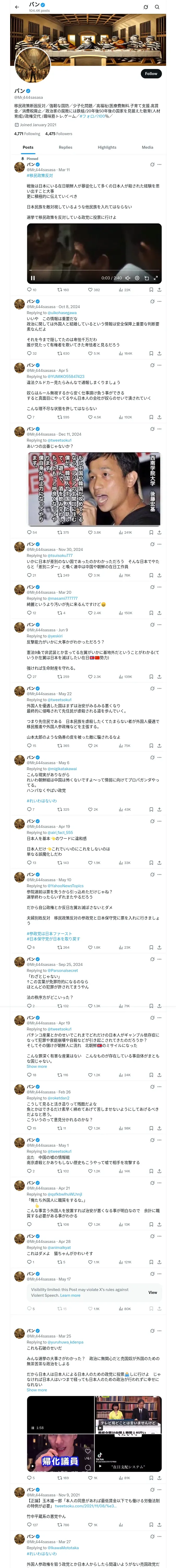176x1568 pixels.
Task: Go back using the top arrow
Action: 17,7
